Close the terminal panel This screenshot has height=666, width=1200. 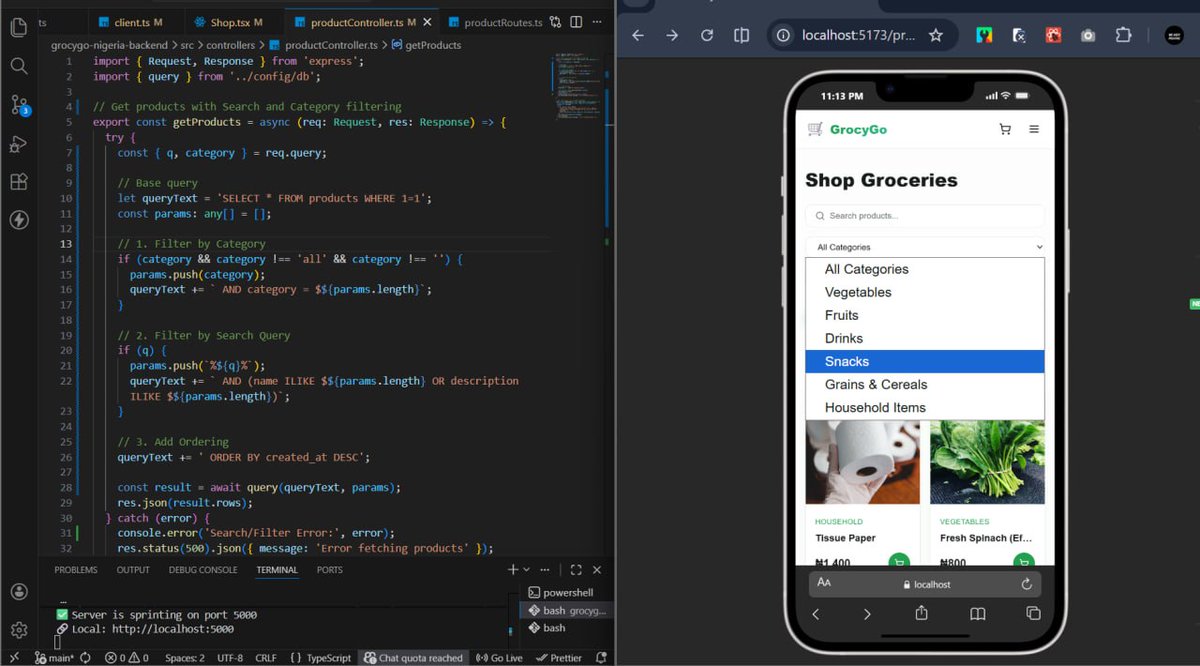tap(597, 570)
